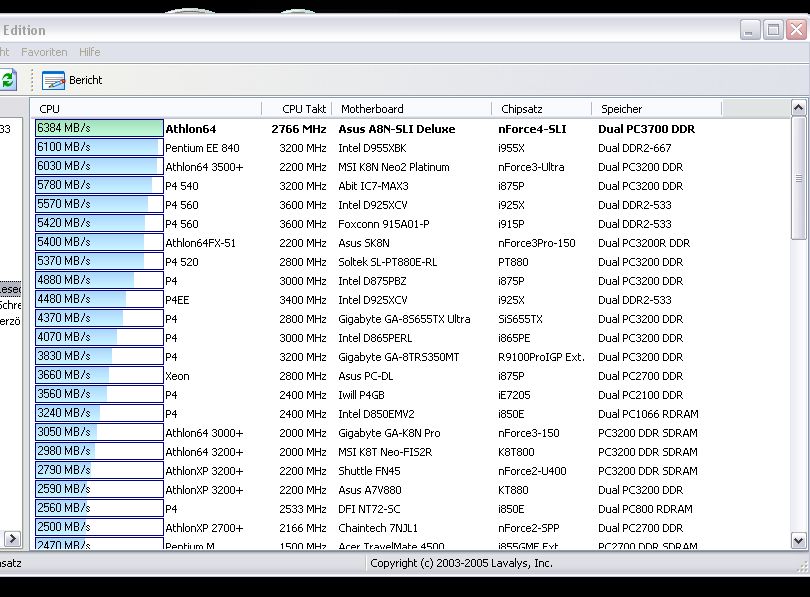Screen dimensions: 810x597
Task: Click the Shuttle FN45 motherboard cell
Action: click(369, 471)
